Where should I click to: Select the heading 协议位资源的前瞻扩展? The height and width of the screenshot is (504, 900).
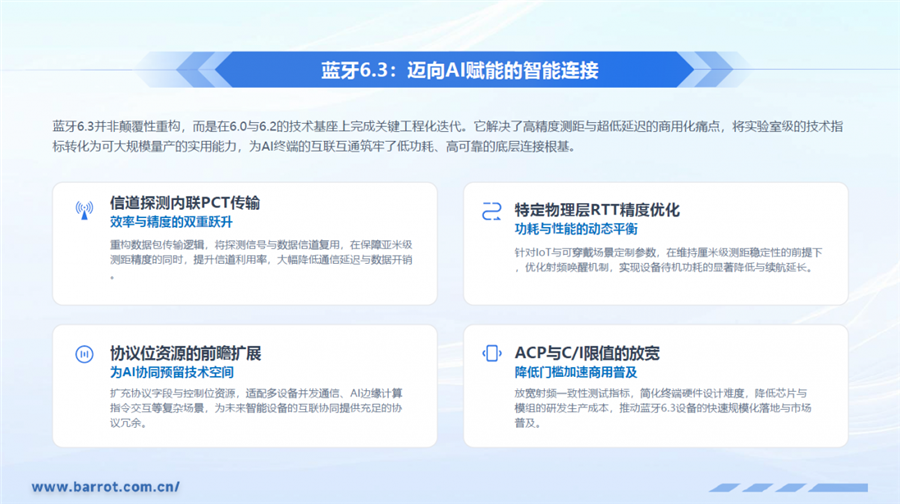coord(185,353)
